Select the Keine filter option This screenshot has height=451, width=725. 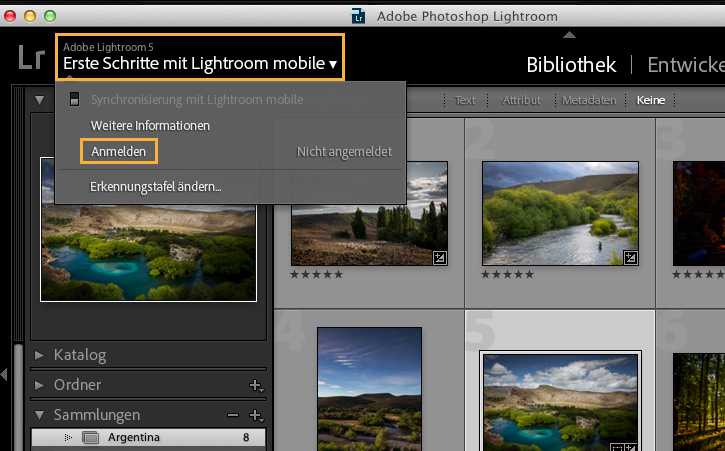click(x=651, y=100)
